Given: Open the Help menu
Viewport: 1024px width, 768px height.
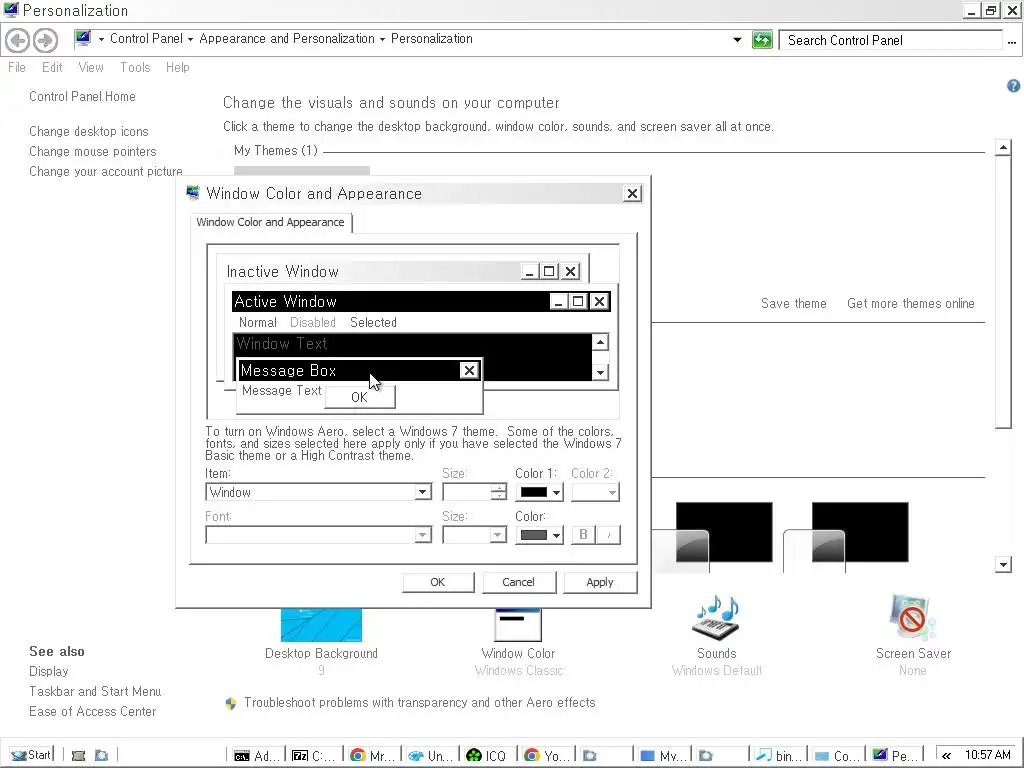Looking at the screenshot, I should pos(178,67).
